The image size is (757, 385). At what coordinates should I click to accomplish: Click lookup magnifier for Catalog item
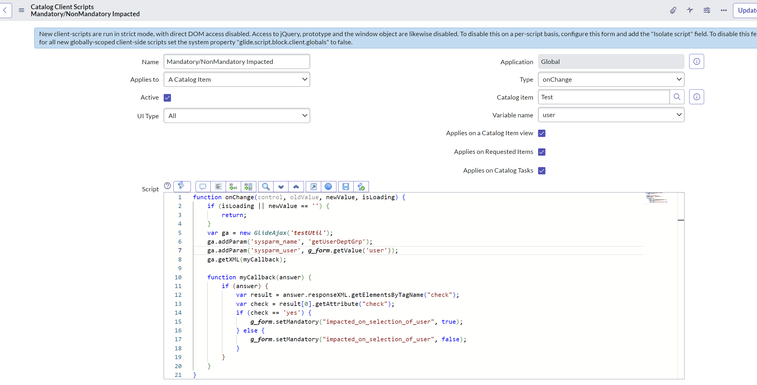tap(677, 97)
